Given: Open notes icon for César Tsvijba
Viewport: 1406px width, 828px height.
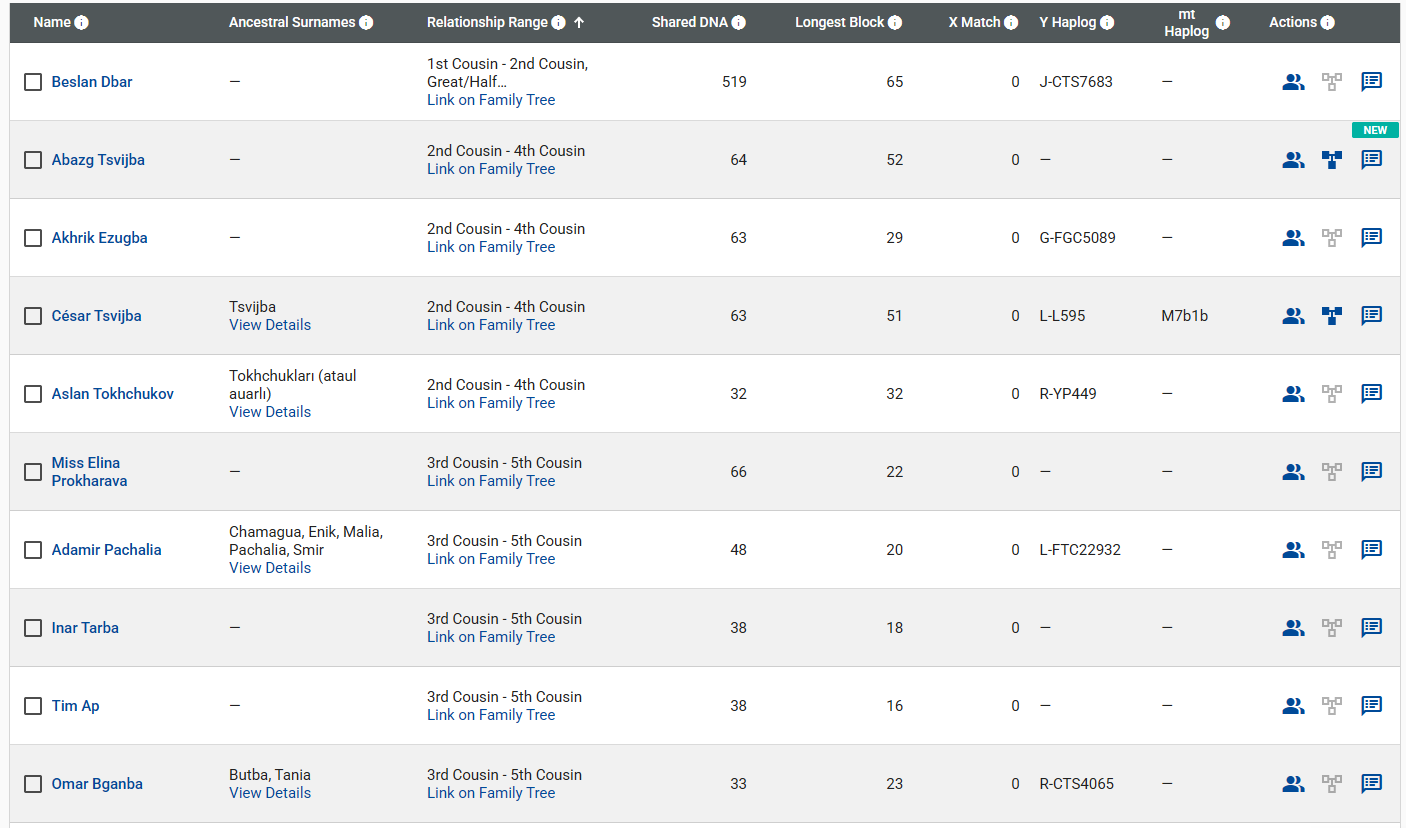Looking at the screenshot, I should point(1372,316).
